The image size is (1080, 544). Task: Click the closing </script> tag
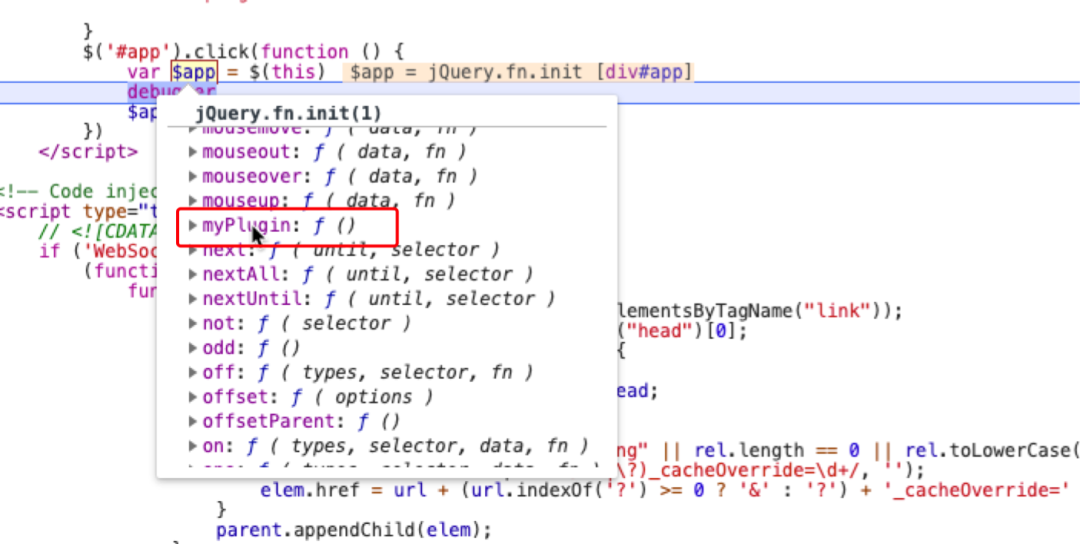coord(88,151)
